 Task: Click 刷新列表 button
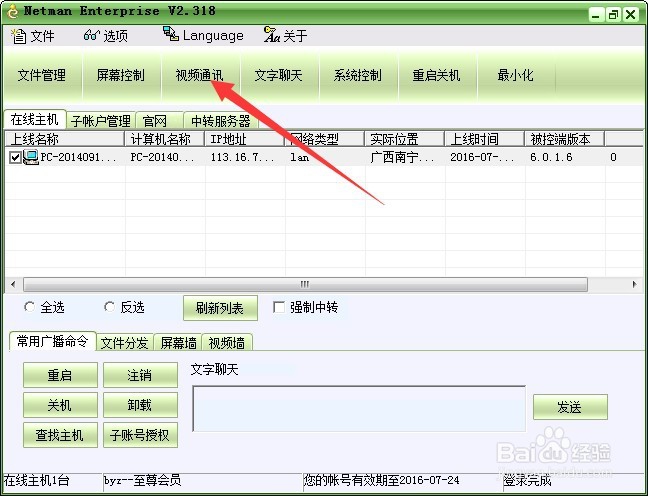coord(220,308)
